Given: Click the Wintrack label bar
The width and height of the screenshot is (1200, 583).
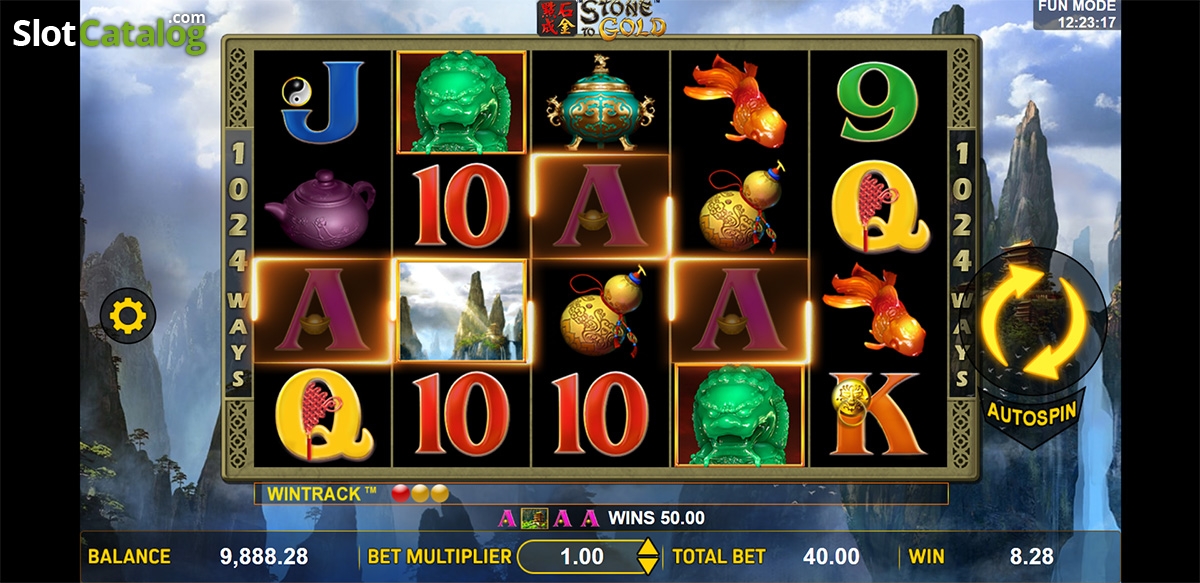Looking at the screenshot, I should click(600, 494).
